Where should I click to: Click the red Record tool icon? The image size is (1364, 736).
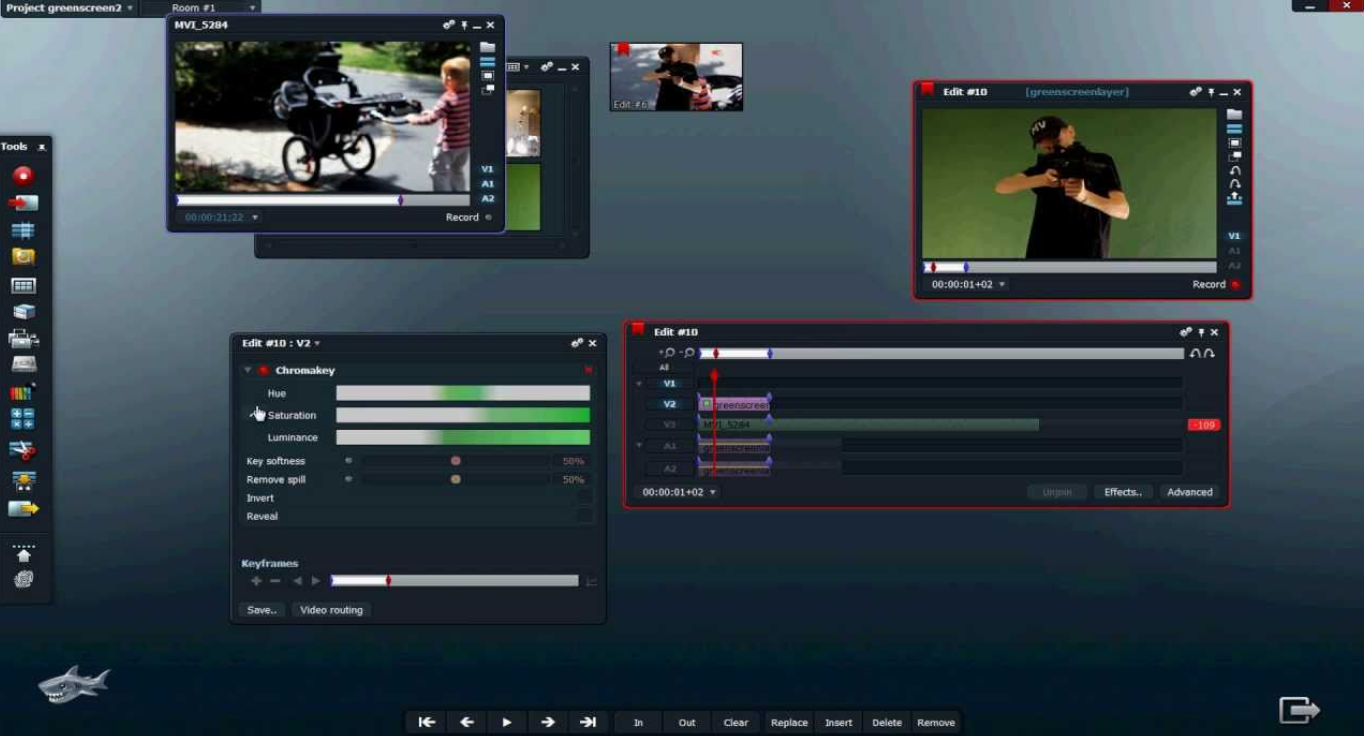[x=23, y=176]
